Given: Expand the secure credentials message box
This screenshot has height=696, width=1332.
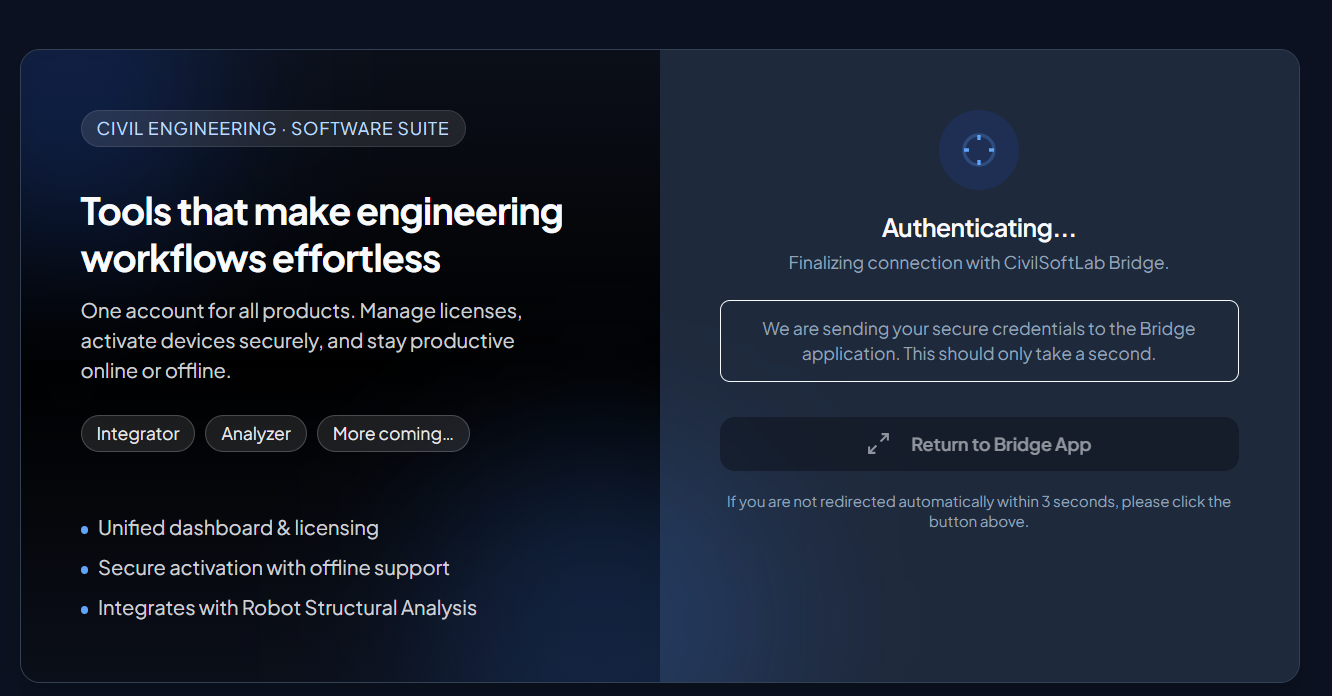Looking at the screenshot, I should [x=979, y=341].
